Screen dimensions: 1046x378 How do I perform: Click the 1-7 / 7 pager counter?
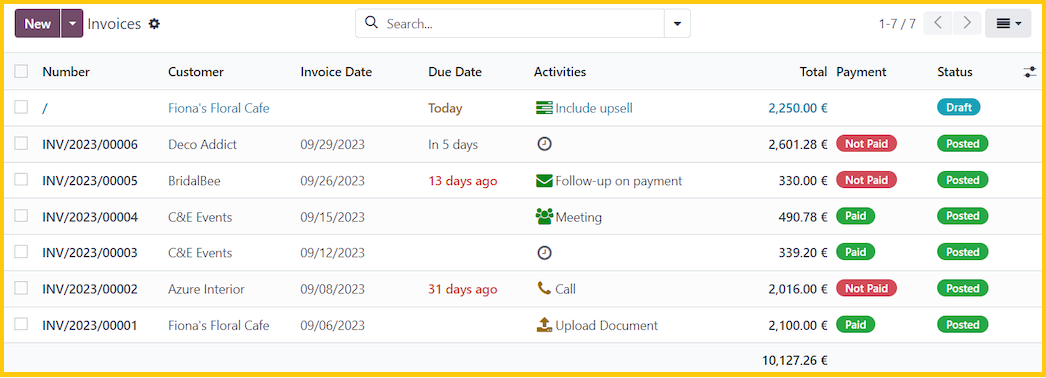pyautogui.click(x=897, y=24)
